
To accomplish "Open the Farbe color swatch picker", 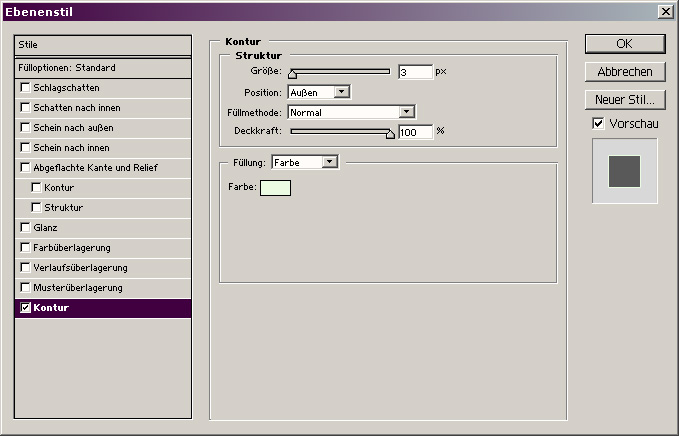I will (275, 188).
